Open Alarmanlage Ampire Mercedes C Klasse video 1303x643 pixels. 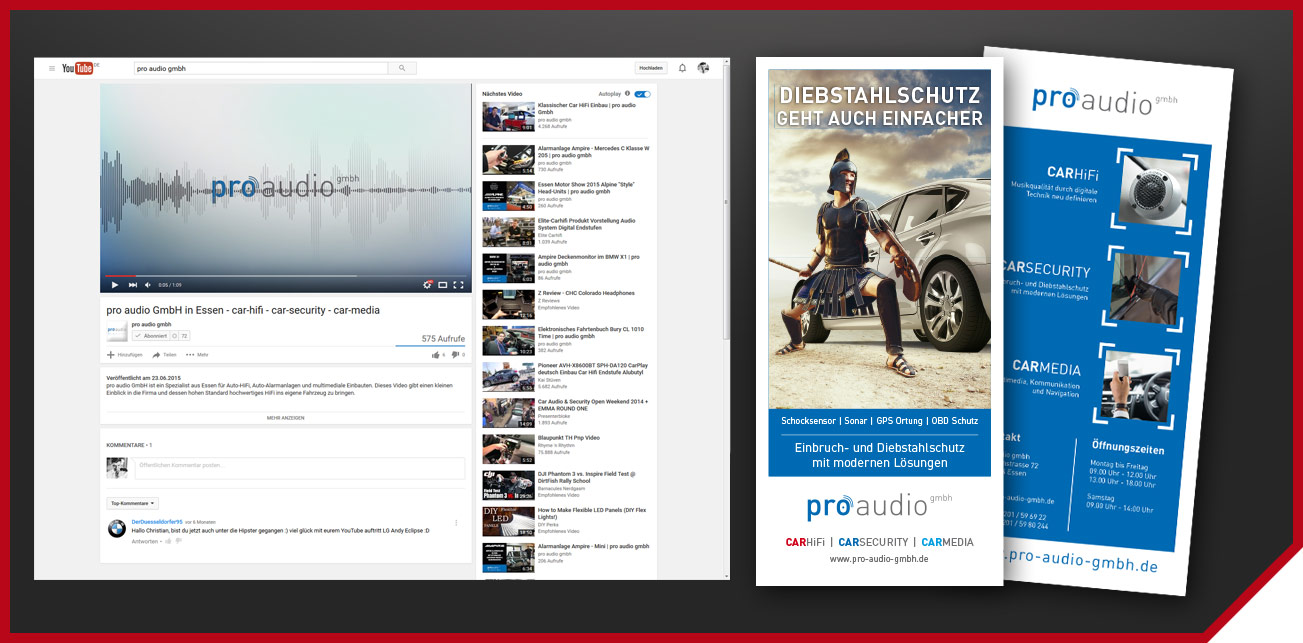click(x=565, y=160)
